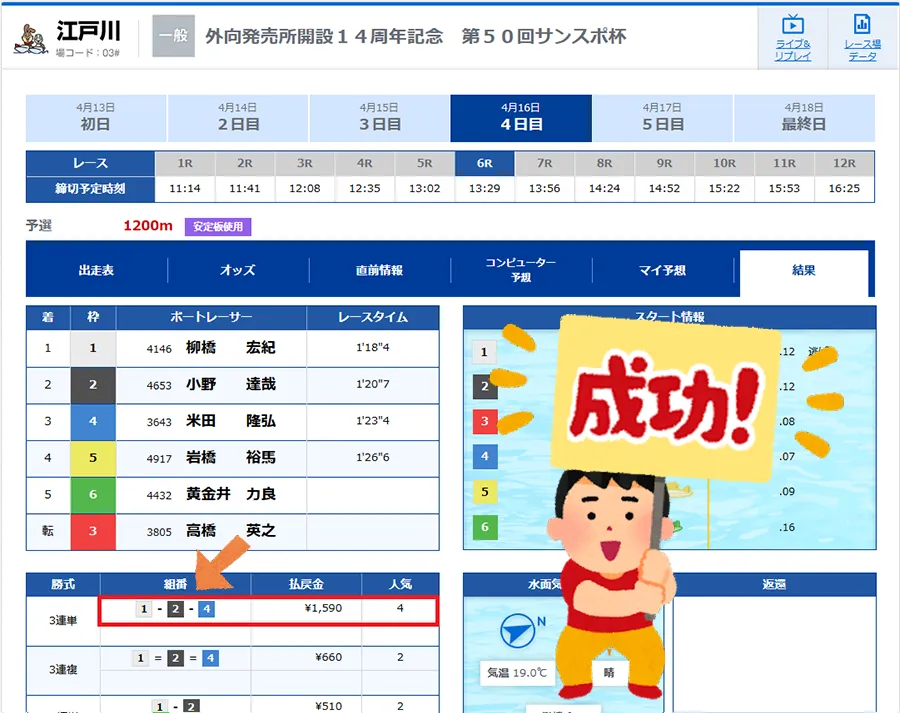Open the 直前情報 tab
Screen dimensions: 900x713
(379, 270)
